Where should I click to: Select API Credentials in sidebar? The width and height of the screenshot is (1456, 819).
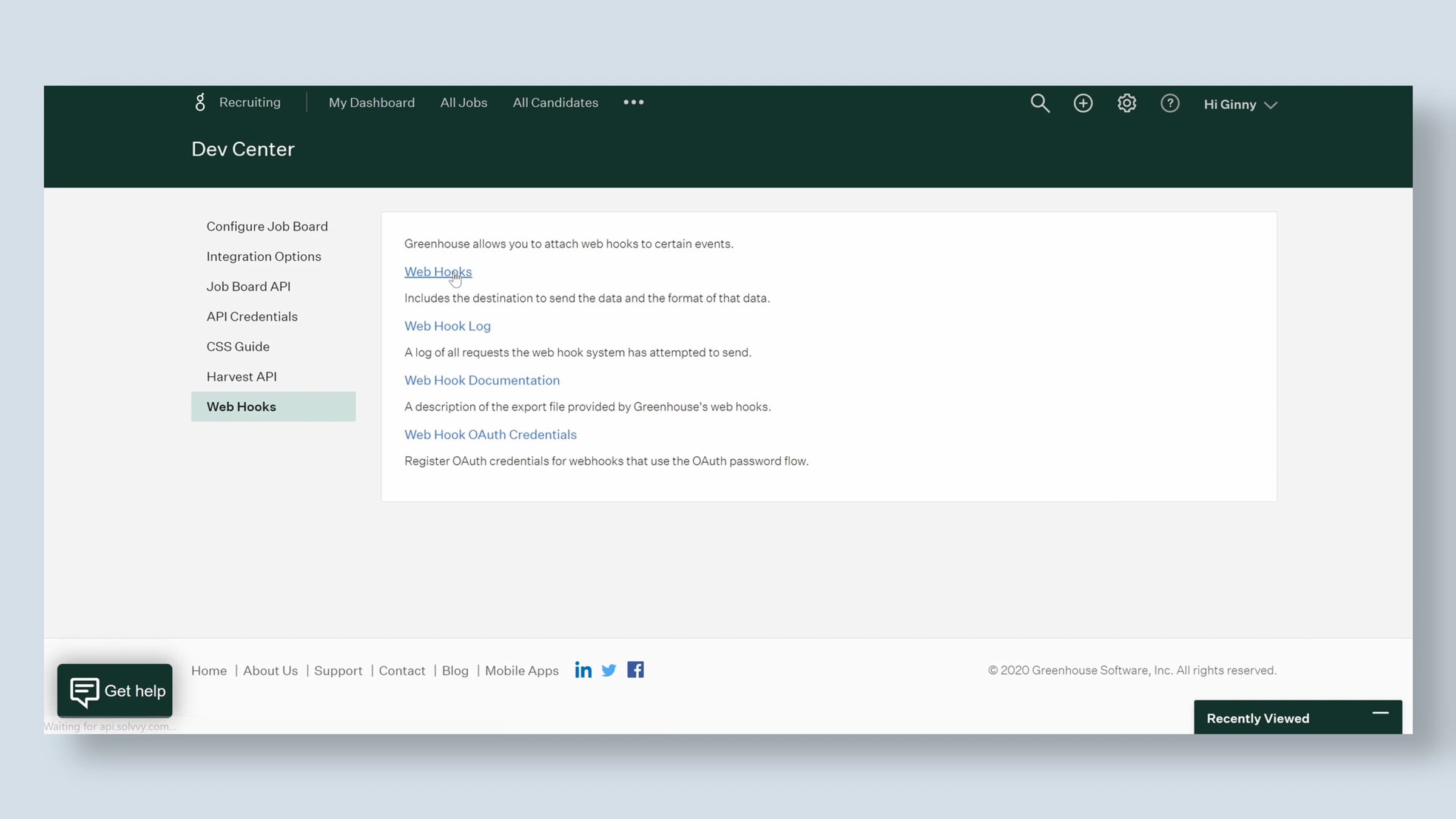coord(252,316)
